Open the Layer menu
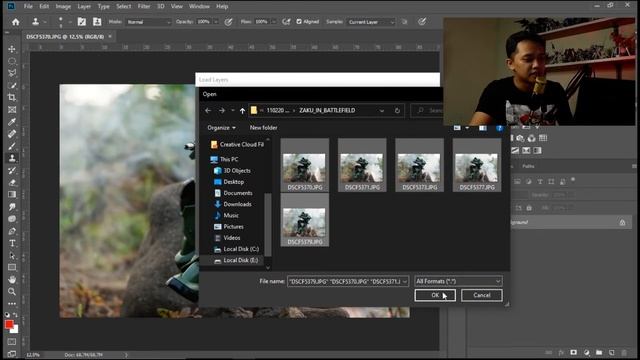Viewport: 640px width, 360px height. [84, 7]
